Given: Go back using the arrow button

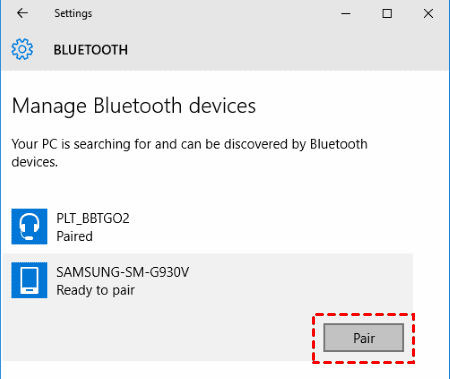Looking at the screenshot, I should pos(22,13).
